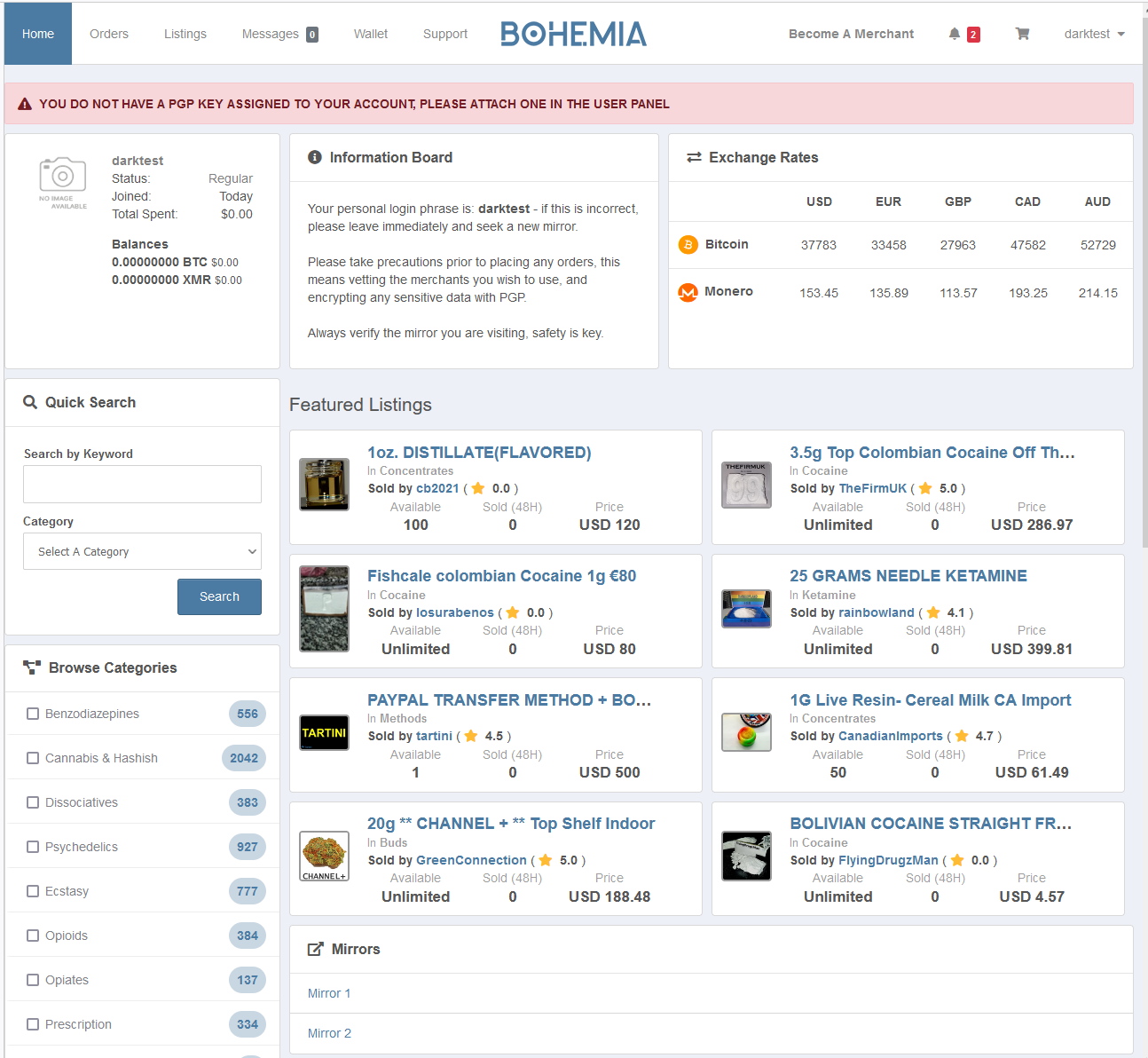
Task: Click the magnifier icon beside Quick Search
Action: (x=29, y=402)
